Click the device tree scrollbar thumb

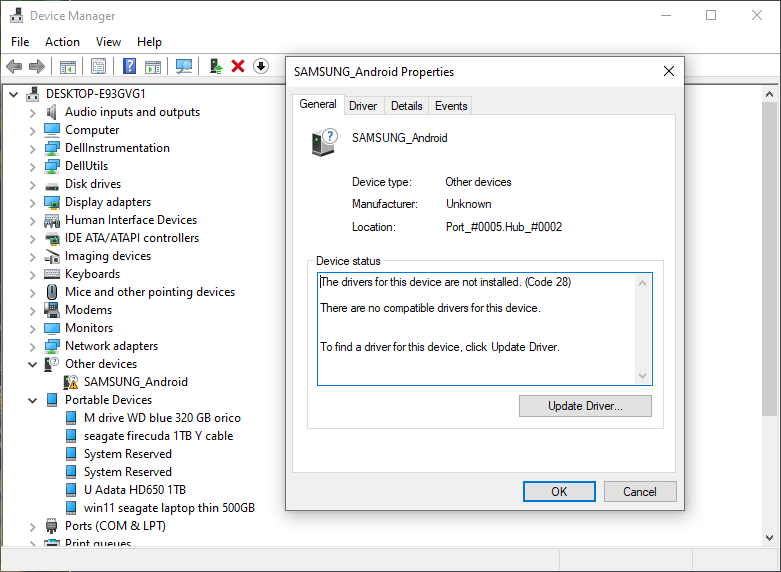[770, 259]
